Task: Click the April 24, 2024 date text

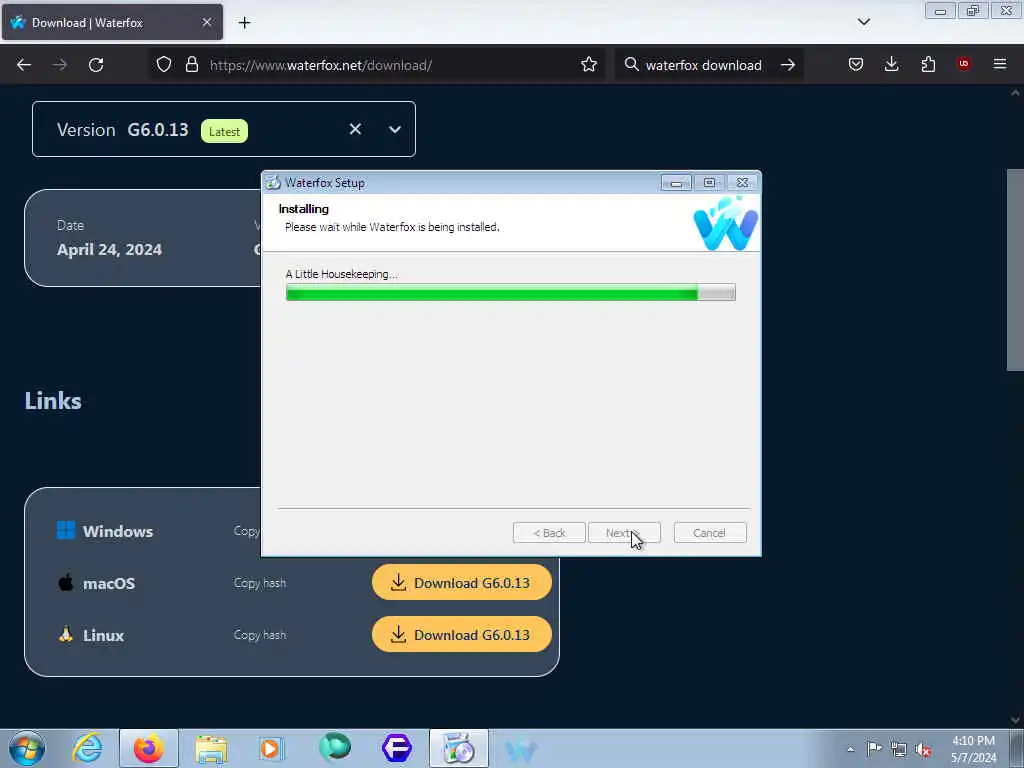Action: (109, 249)
